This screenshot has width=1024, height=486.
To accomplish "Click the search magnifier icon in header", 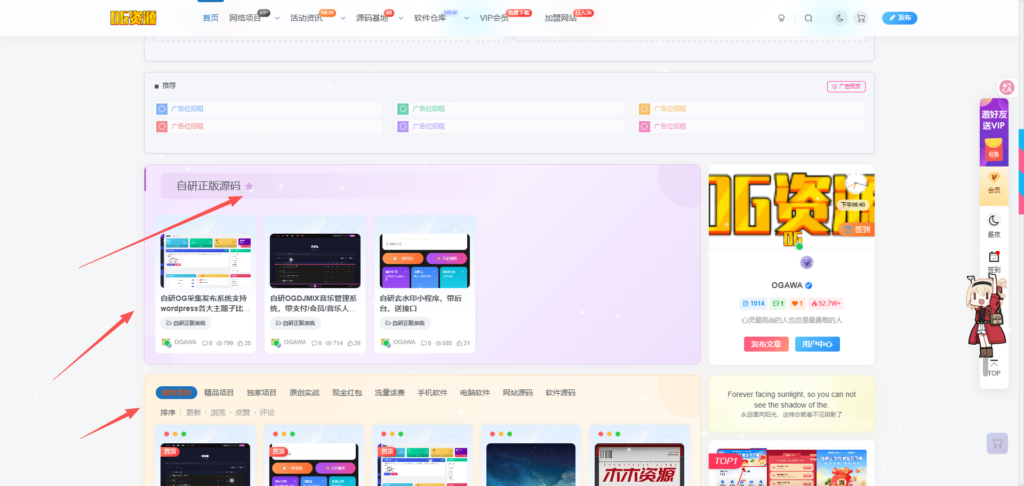I will click(808, 18).
